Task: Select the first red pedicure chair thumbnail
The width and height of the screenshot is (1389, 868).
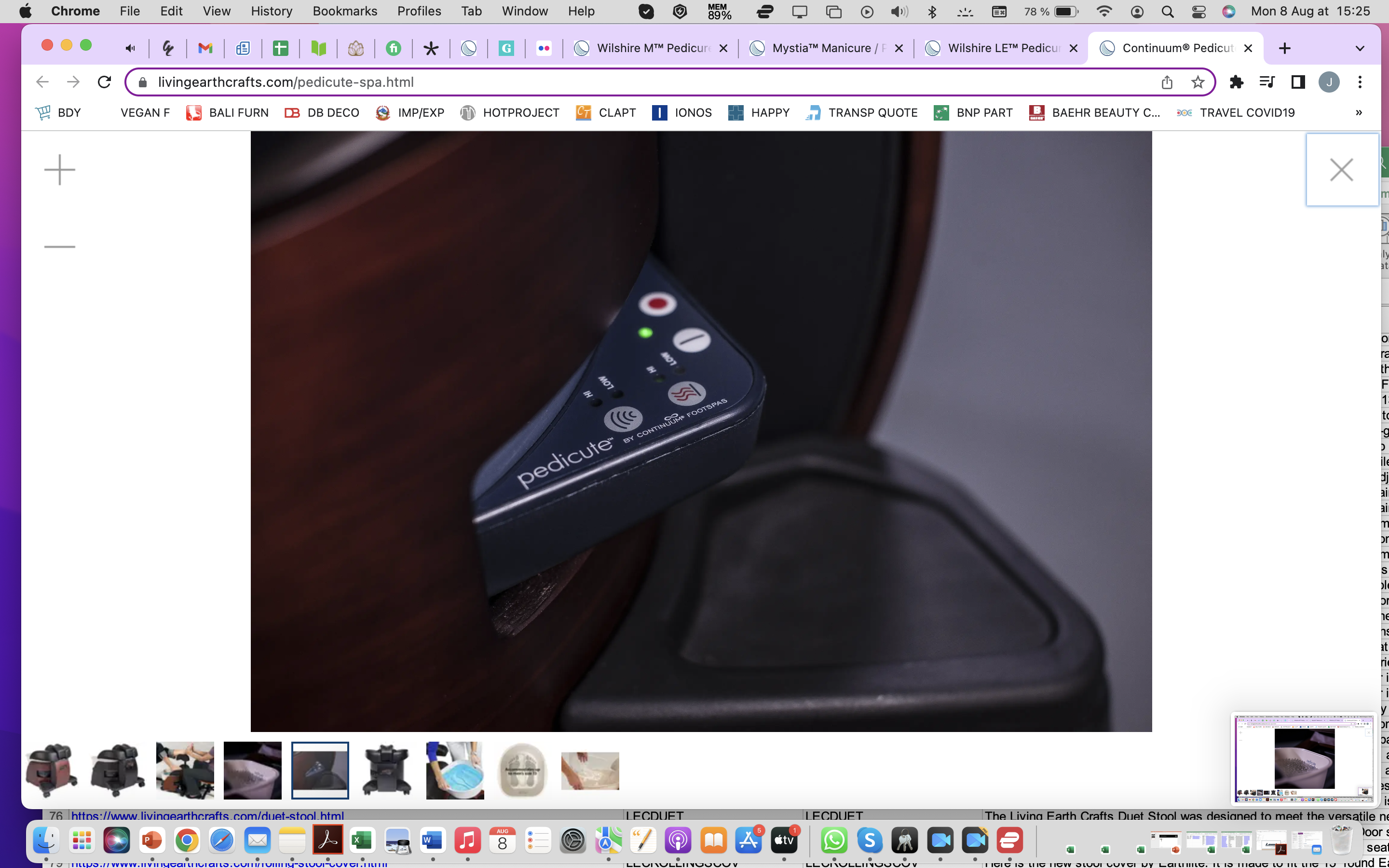Action: [x=52, y=771]
